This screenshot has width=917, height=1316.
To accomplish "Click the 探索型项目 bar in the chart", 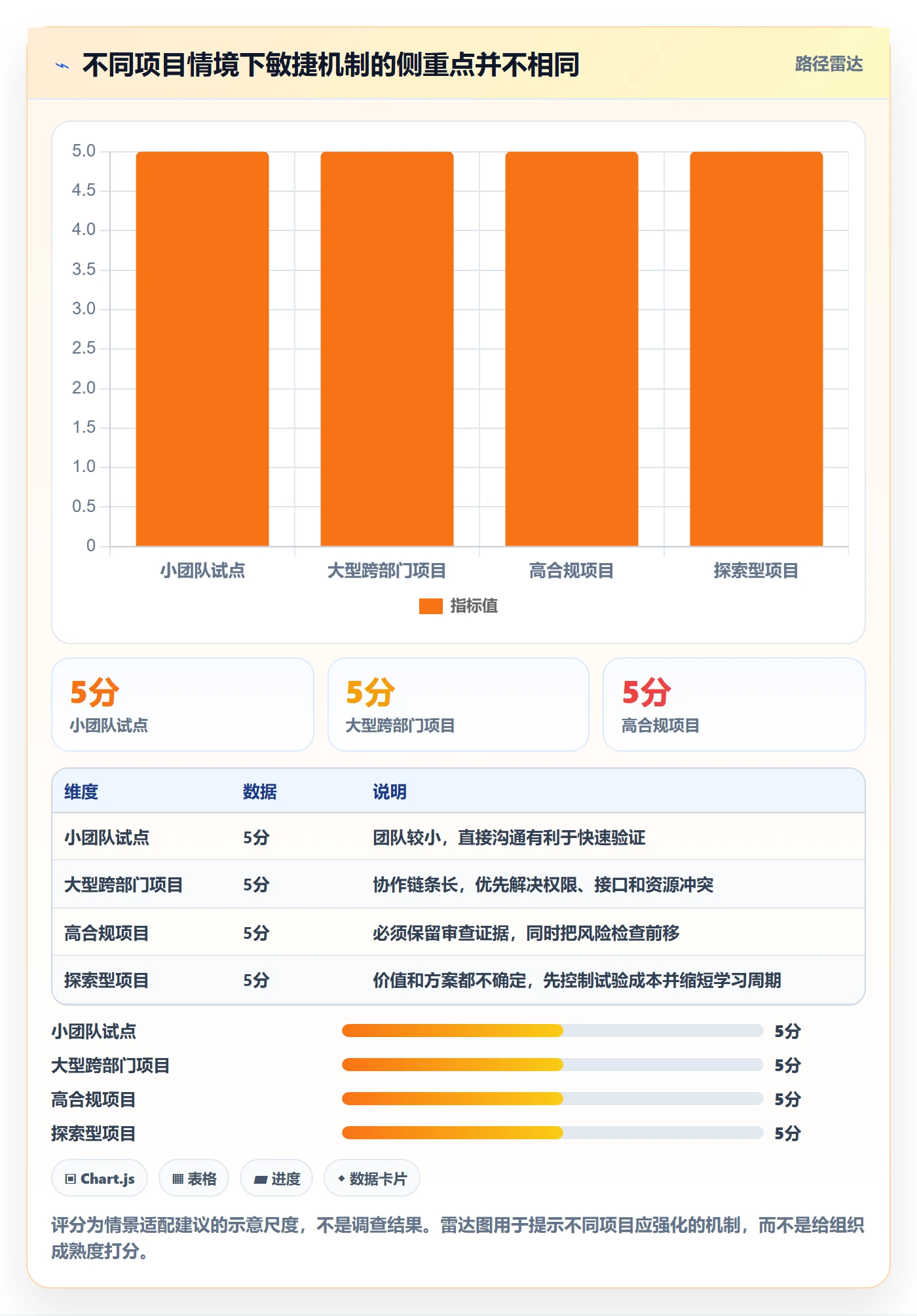I will pos(757,349).
